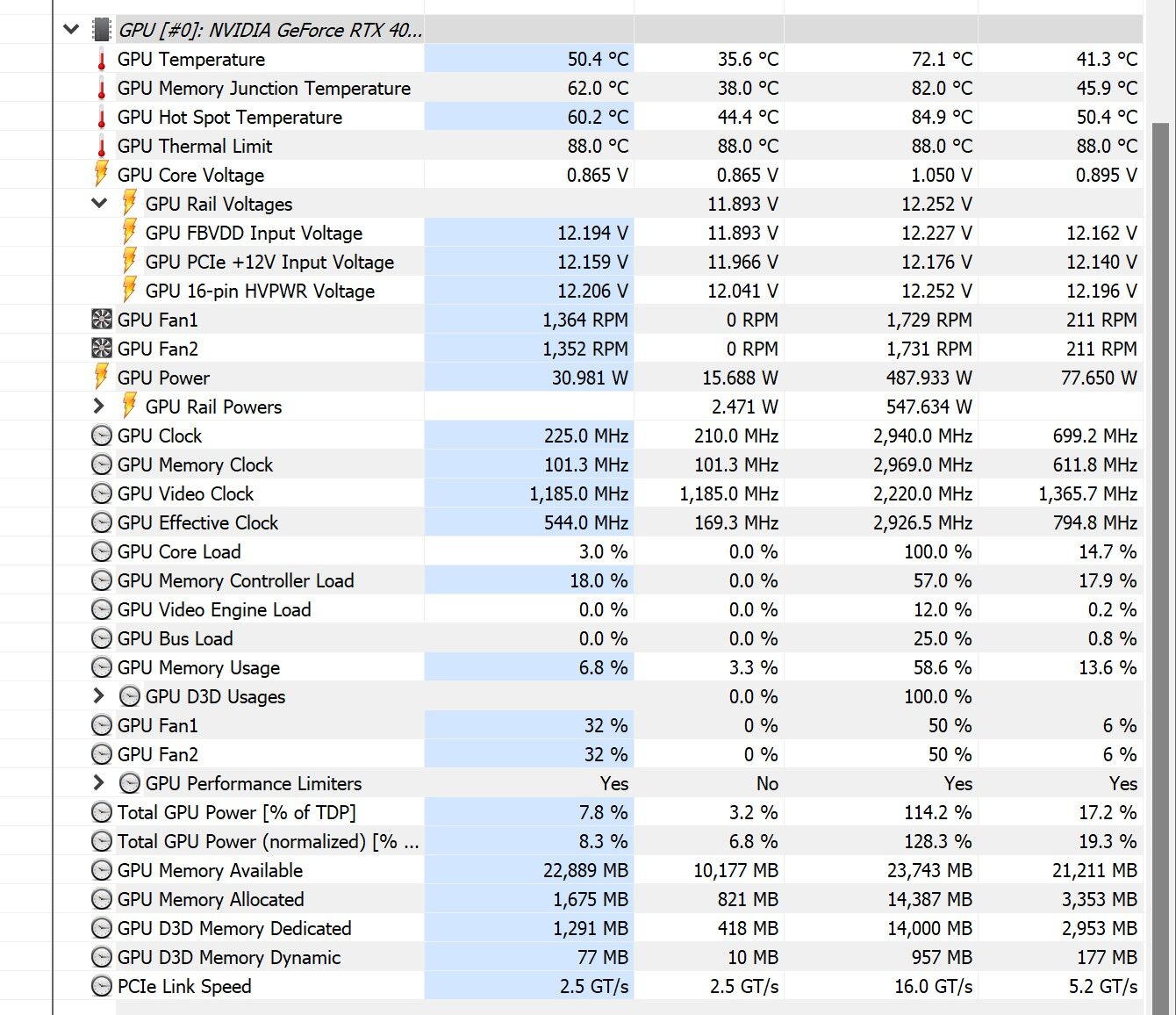Image resolution: width=1176 pixels, height=1015 pixels.
Task: Click the current value 1,364 RPM
Action: pyautogui.click(x=584, y=320)
